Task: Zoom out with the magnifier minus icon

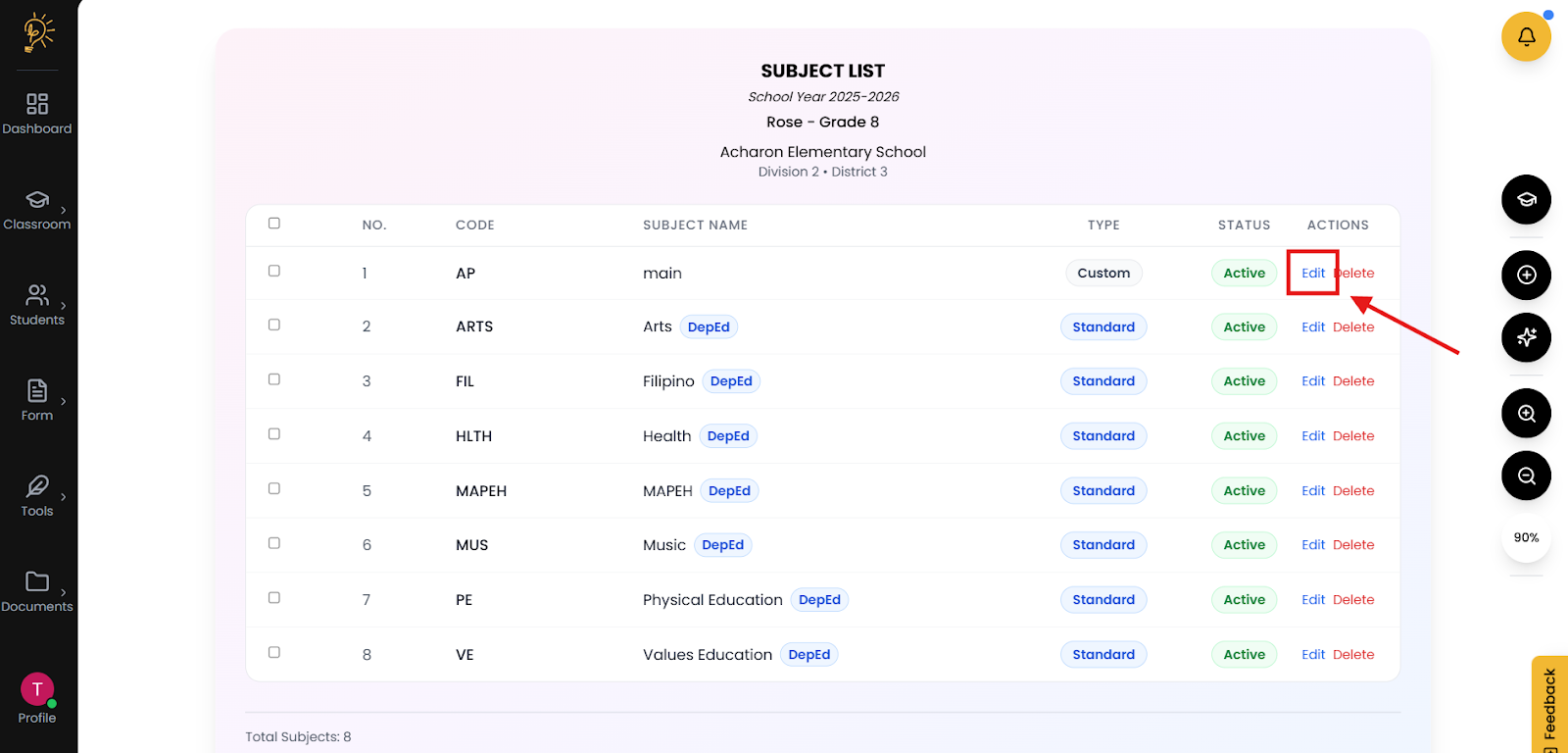Action: click(1526, 477)
